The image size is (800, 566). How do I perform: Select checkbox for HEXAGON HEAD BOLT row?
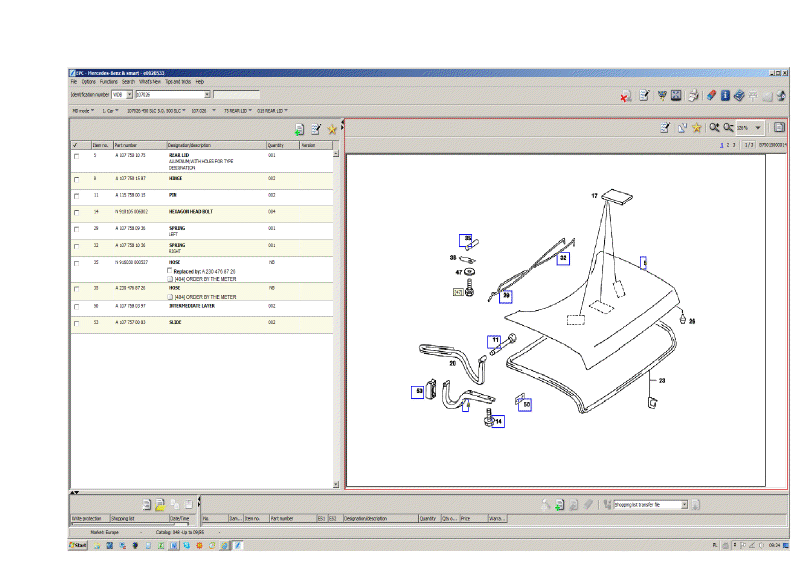(x=76, y=212)
